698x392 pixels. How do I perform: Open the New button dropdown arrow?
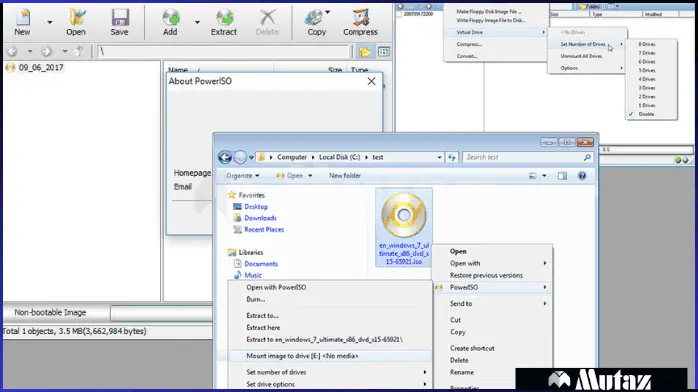tap(49, 22)
